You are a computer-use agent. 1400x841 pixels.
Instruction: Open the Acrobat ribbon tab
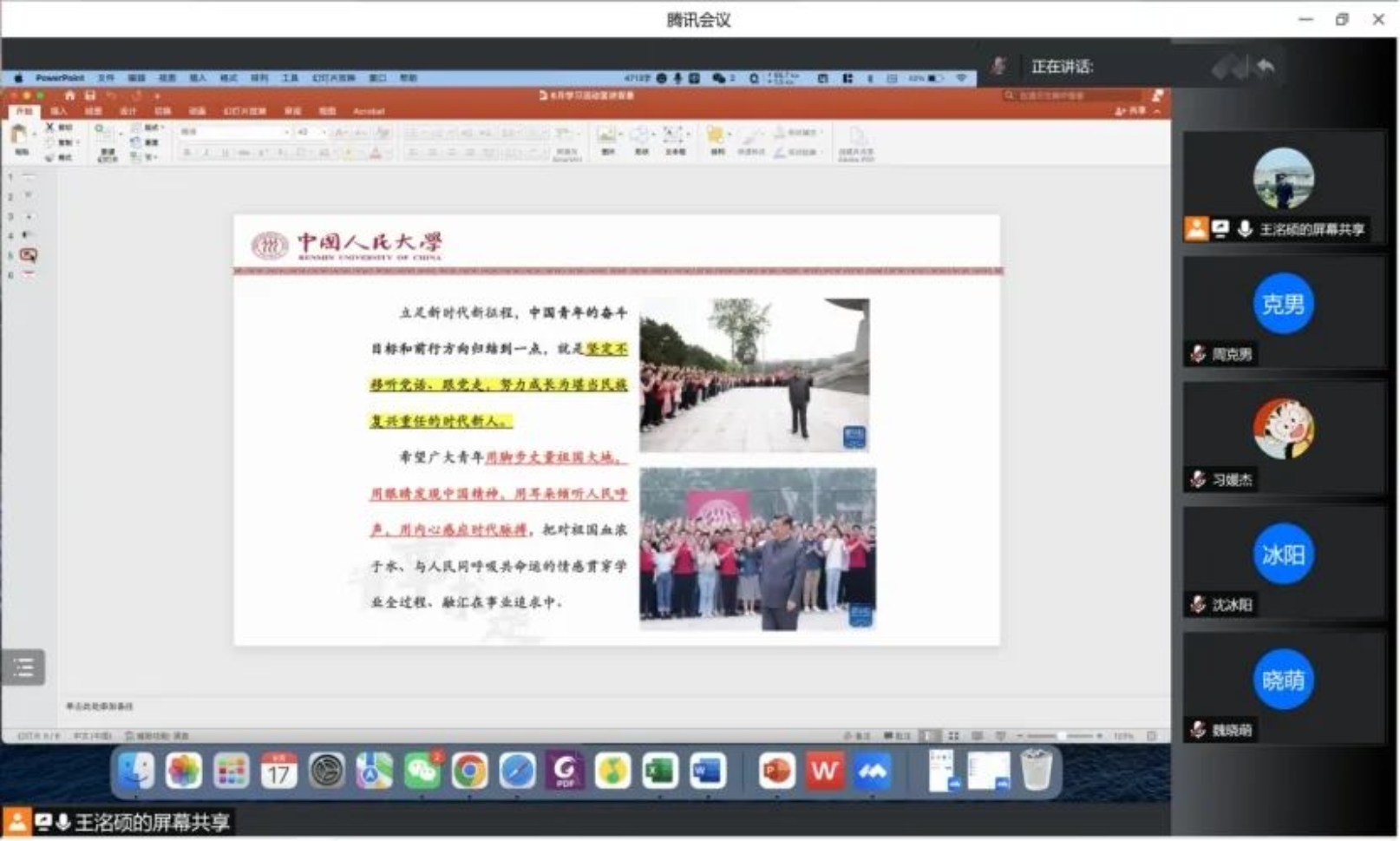tap(369, 111)
